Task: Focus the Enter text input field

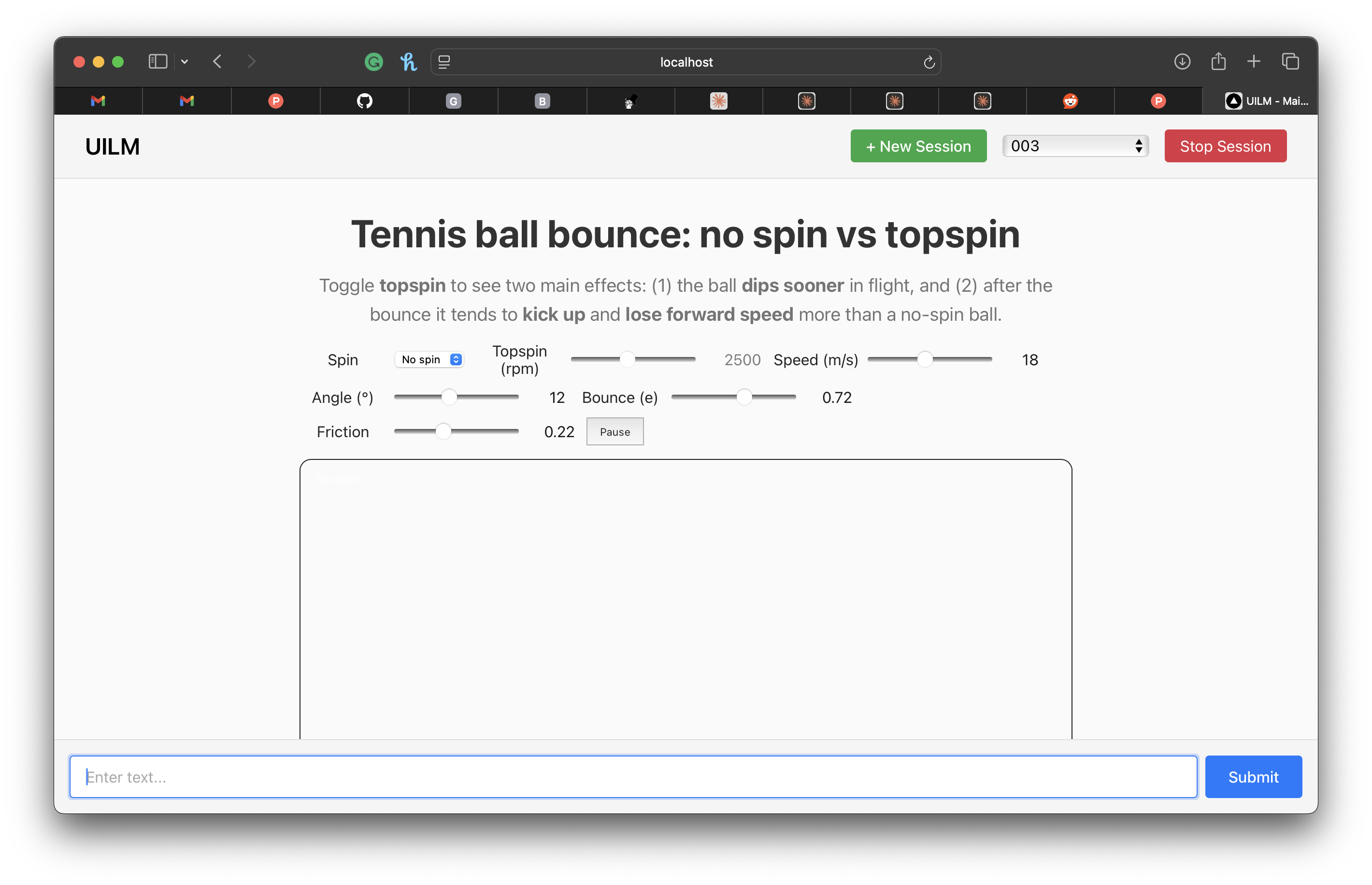Action: (x=633, y=777)
